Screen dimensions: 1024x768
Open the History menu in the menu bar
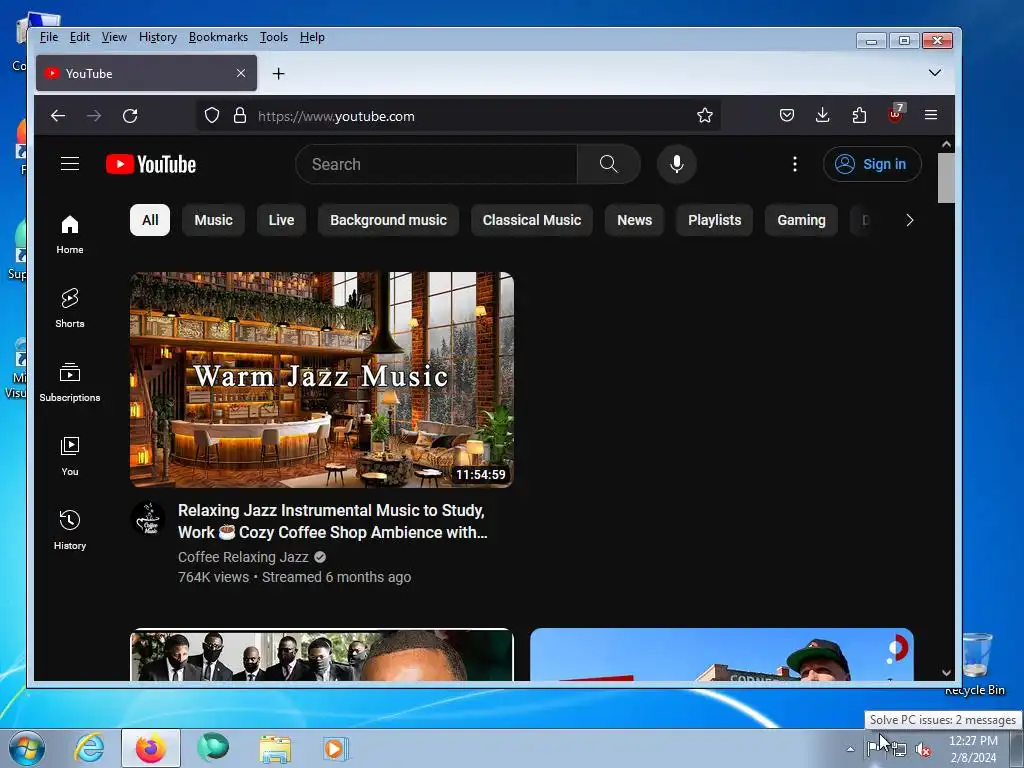pyautogui.click(x=158, y=37)
